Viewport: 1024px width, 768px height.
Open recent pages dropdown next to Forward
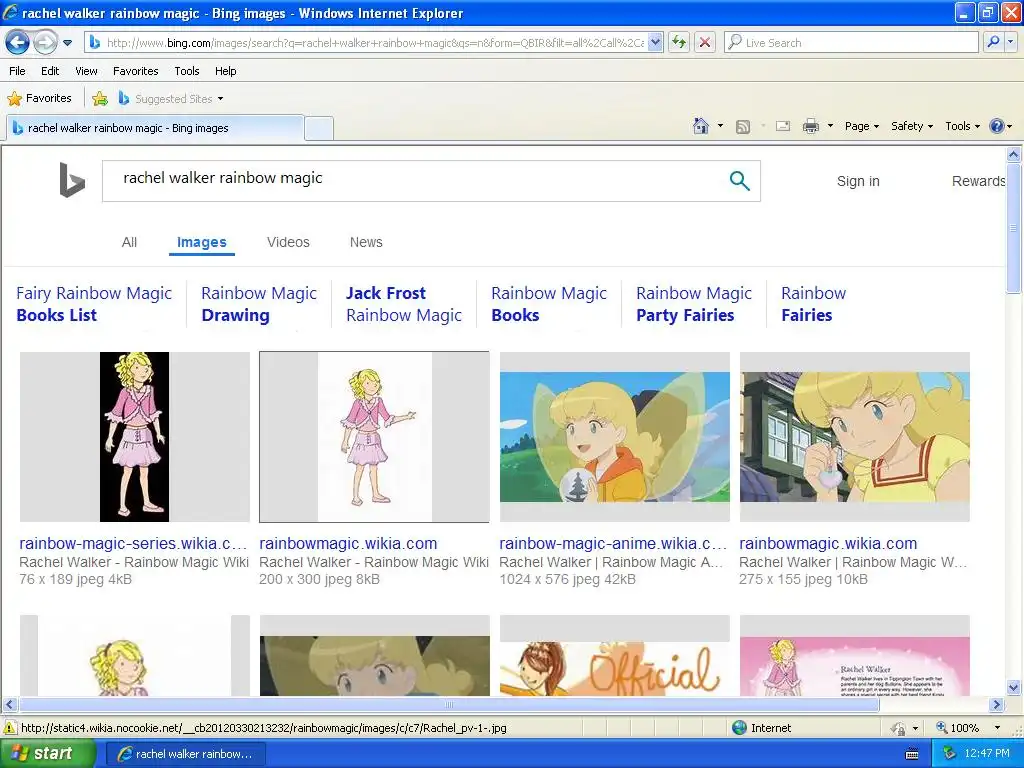67,43
